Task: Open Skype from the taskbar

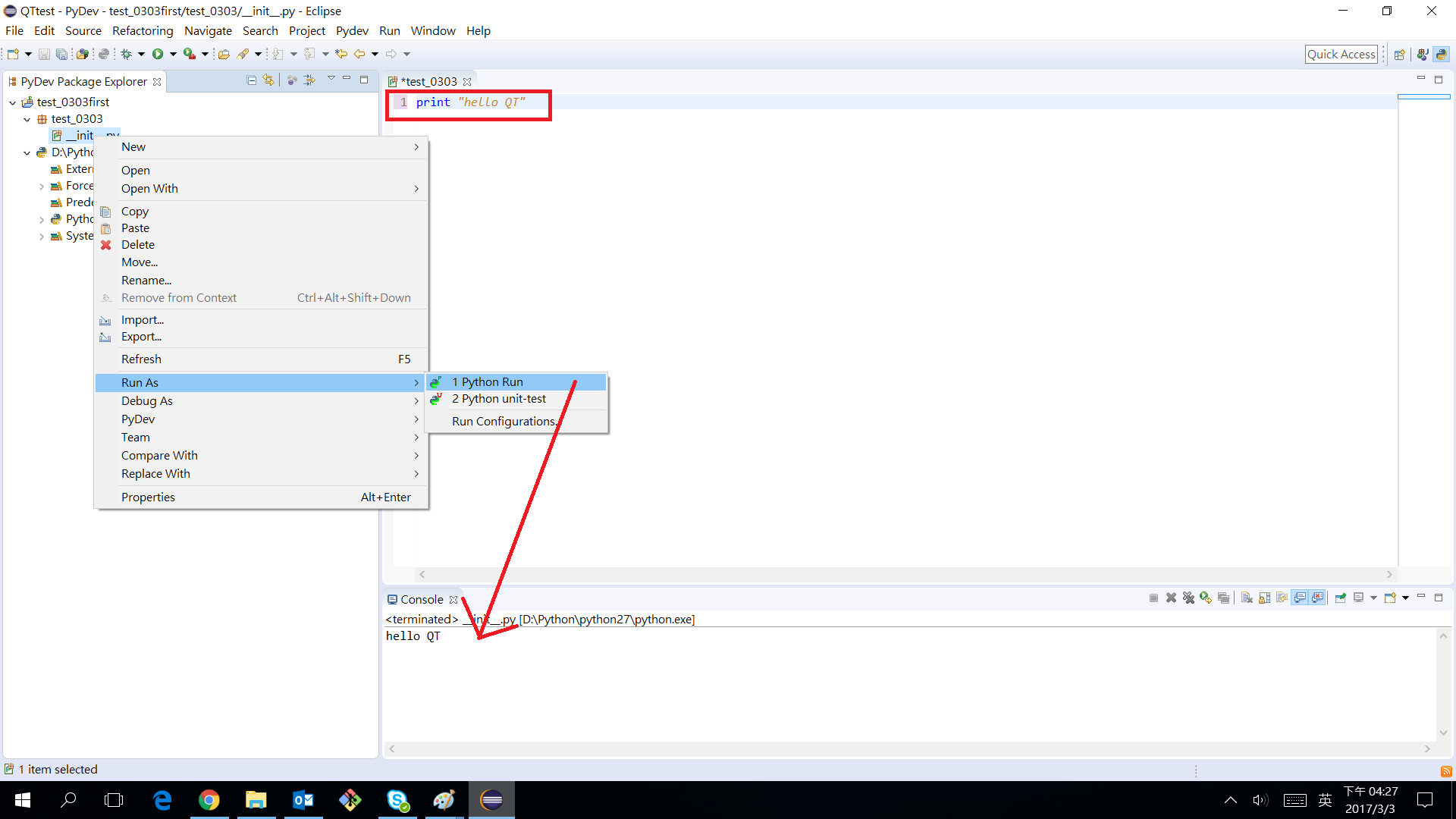Action: tap(397, 800)
